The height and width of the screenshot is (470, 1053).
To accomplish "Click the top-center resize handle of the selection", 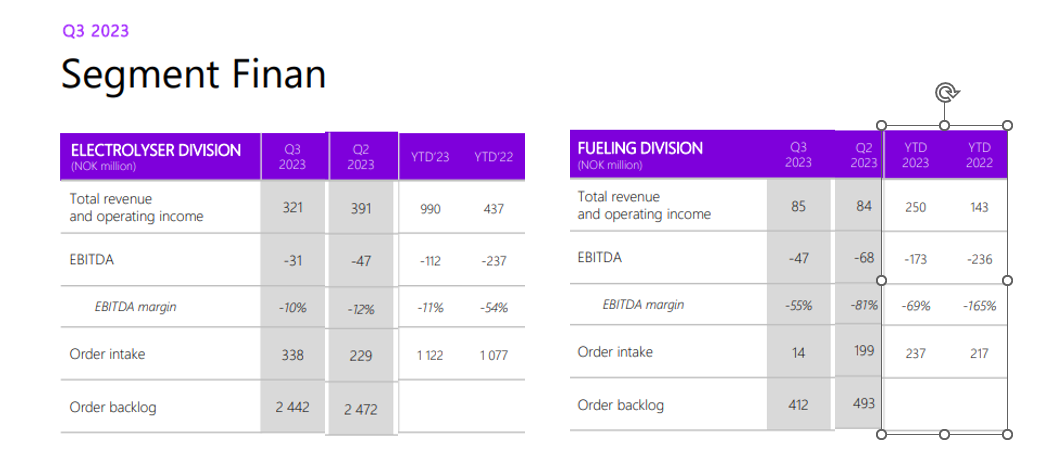I will point(944,126).
